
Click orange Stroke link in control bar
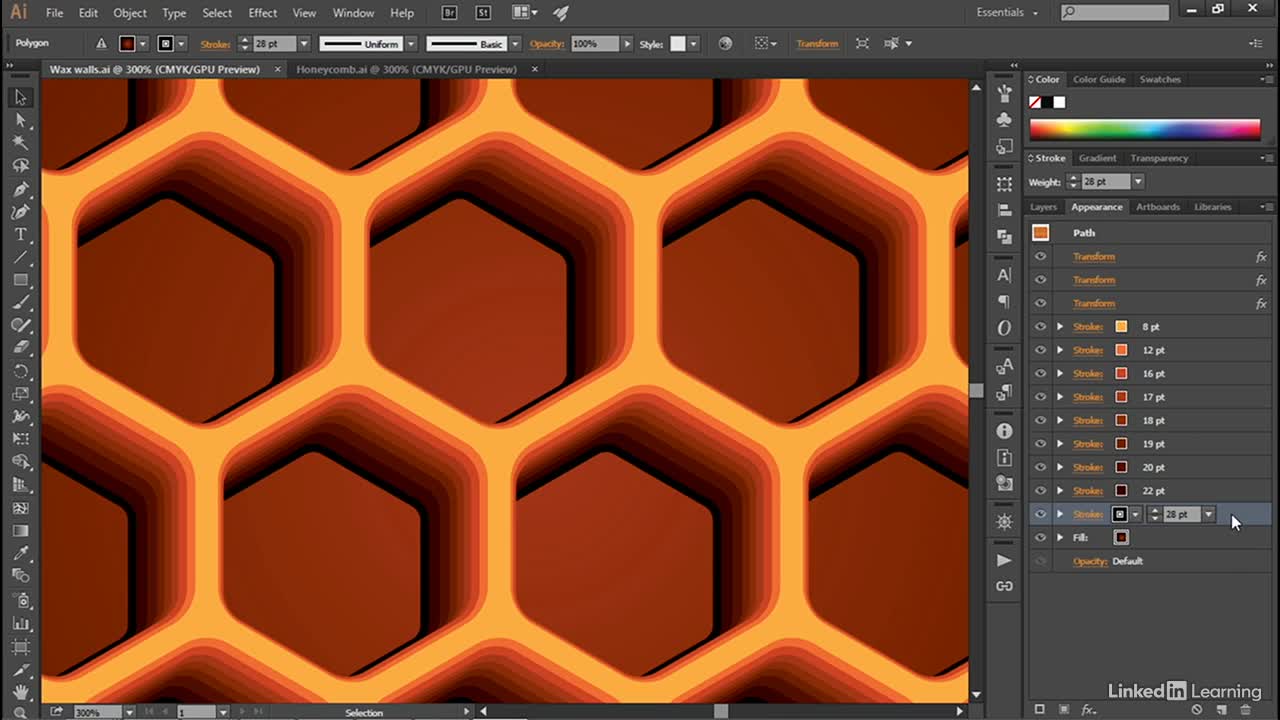pyautogui.click(x=215, y=44)
